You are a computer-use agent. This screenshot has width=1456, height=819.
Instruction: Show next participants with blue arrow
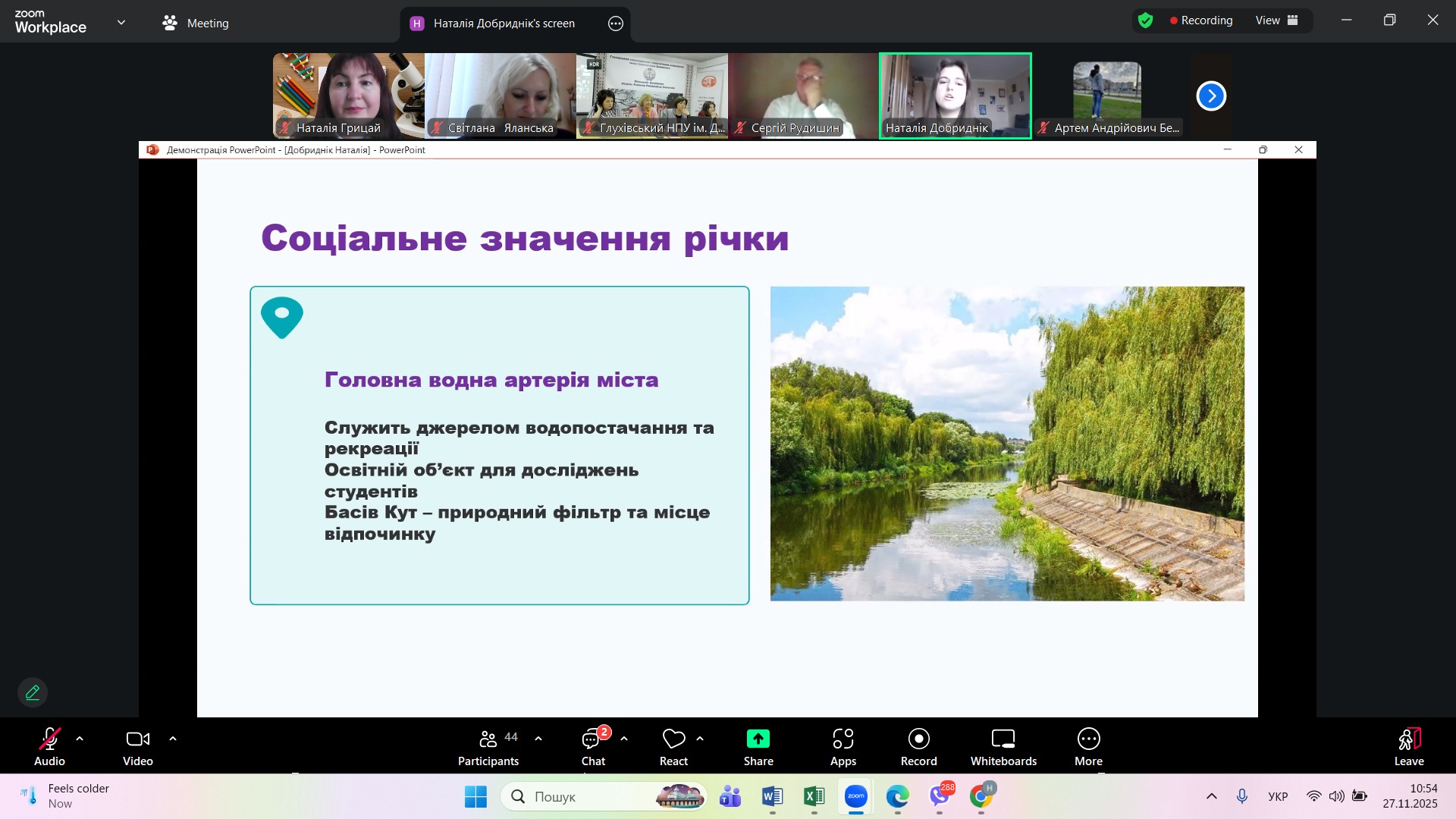pyautogui.click(x=1211, y=96)
